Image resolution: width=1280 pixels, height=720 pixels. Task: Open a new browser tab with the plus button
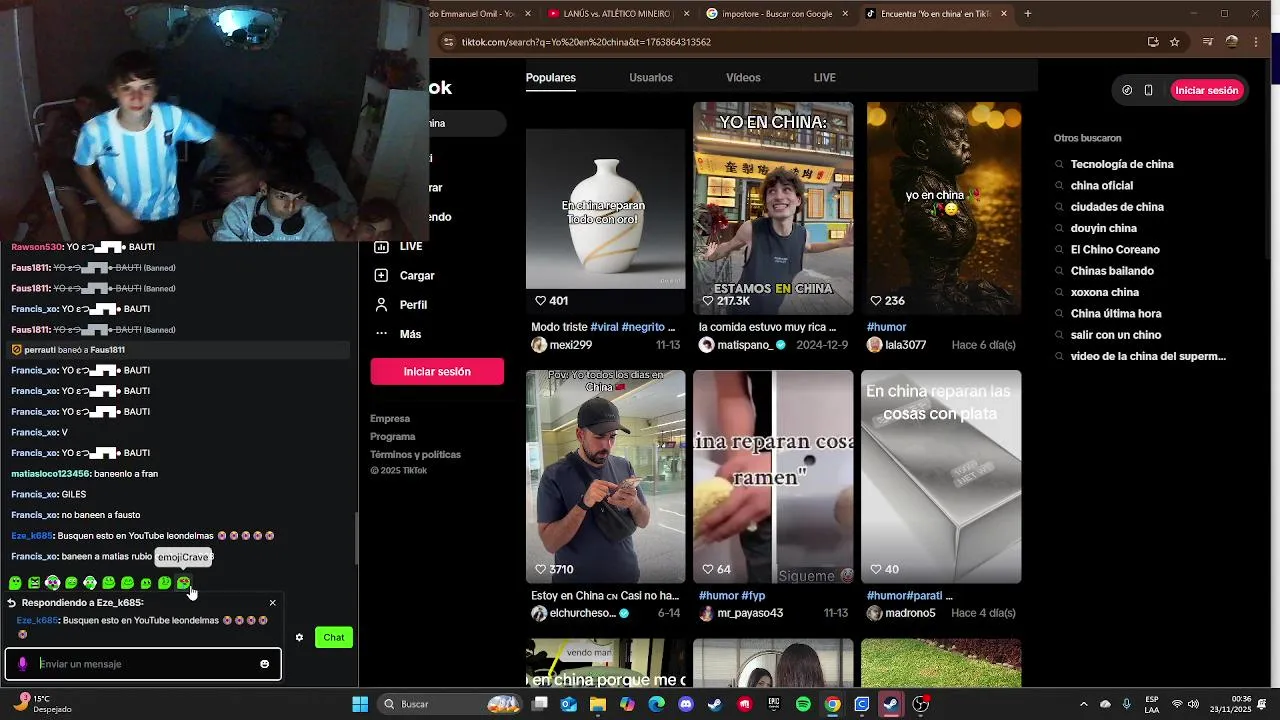1028,14
